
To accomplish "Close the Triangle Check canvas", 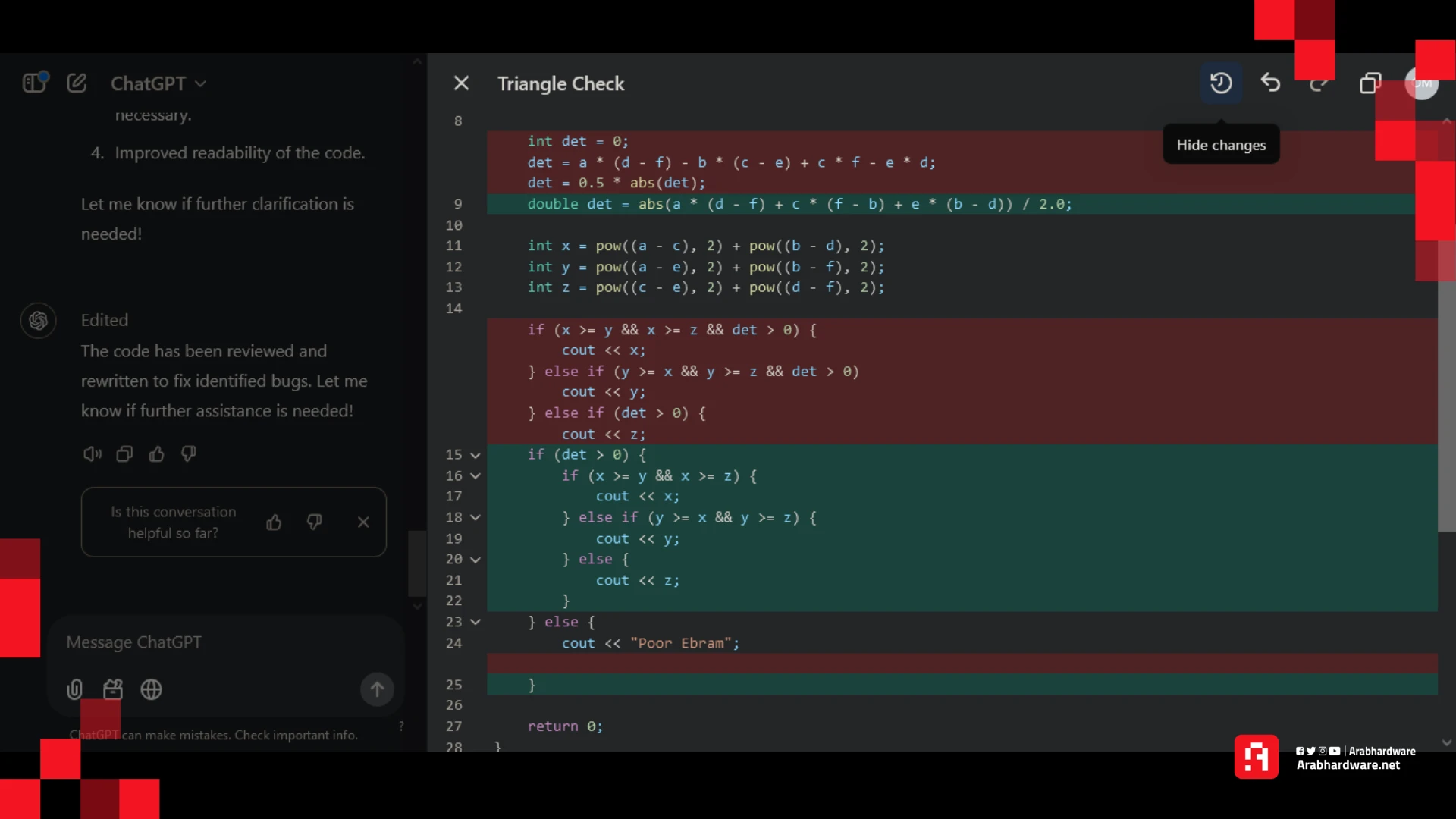I will click(x=461, y=83).
